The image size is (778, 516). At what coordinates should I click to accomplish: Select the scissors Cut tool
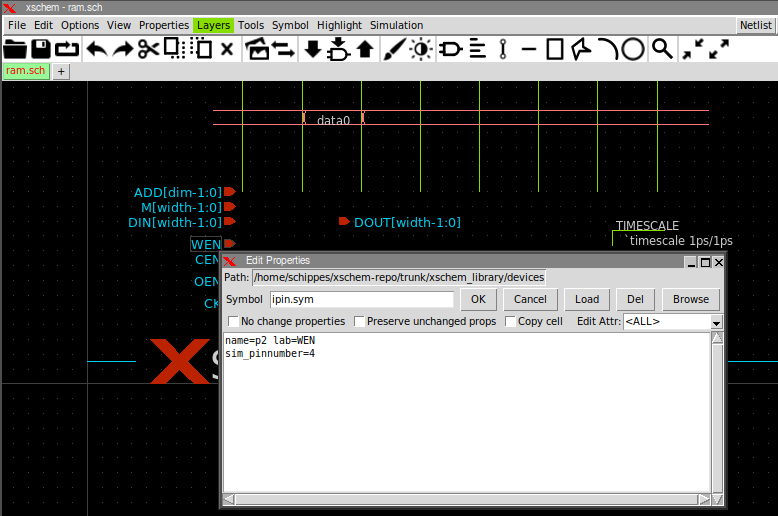[x=148, y=48]
